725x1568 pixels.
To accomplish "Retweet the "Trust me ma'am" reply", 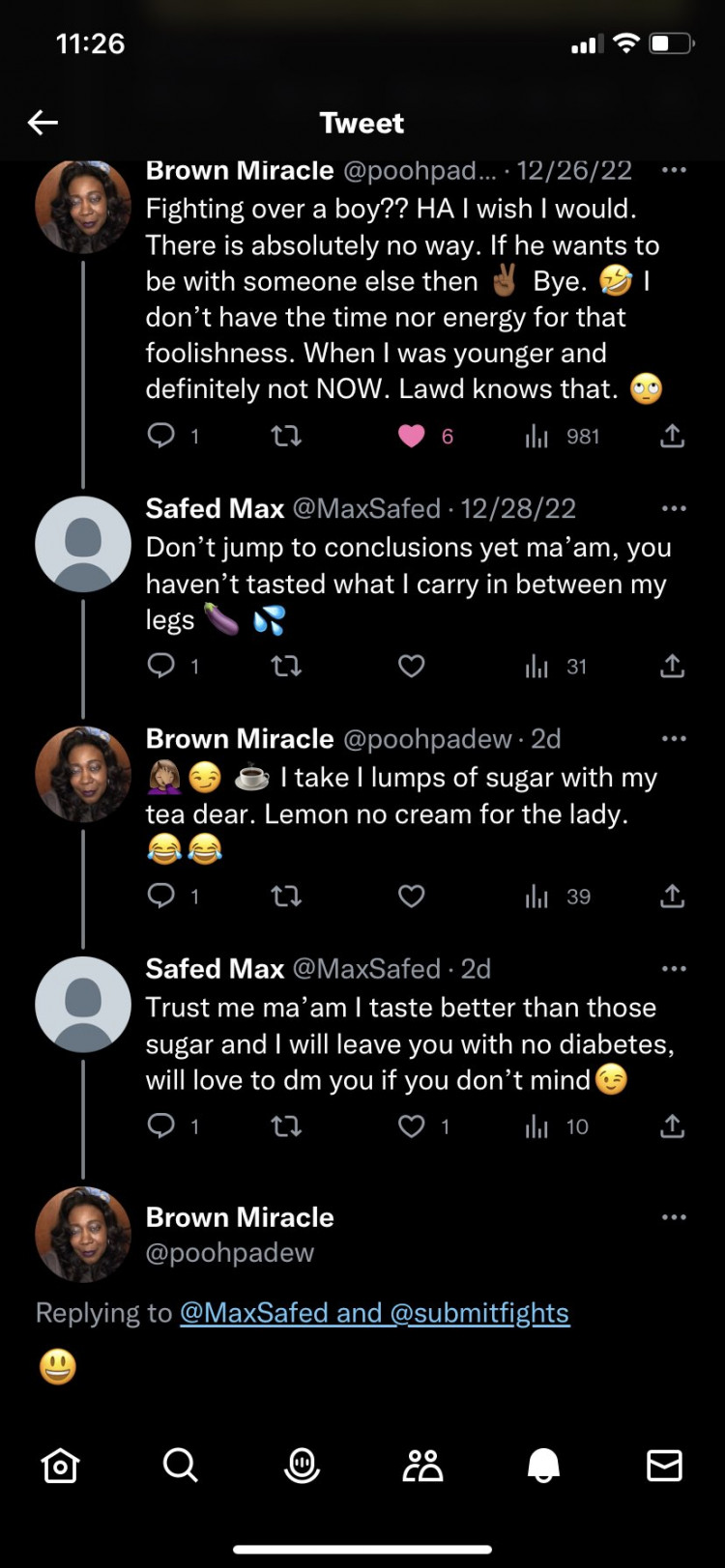I will coord(286,1126).
